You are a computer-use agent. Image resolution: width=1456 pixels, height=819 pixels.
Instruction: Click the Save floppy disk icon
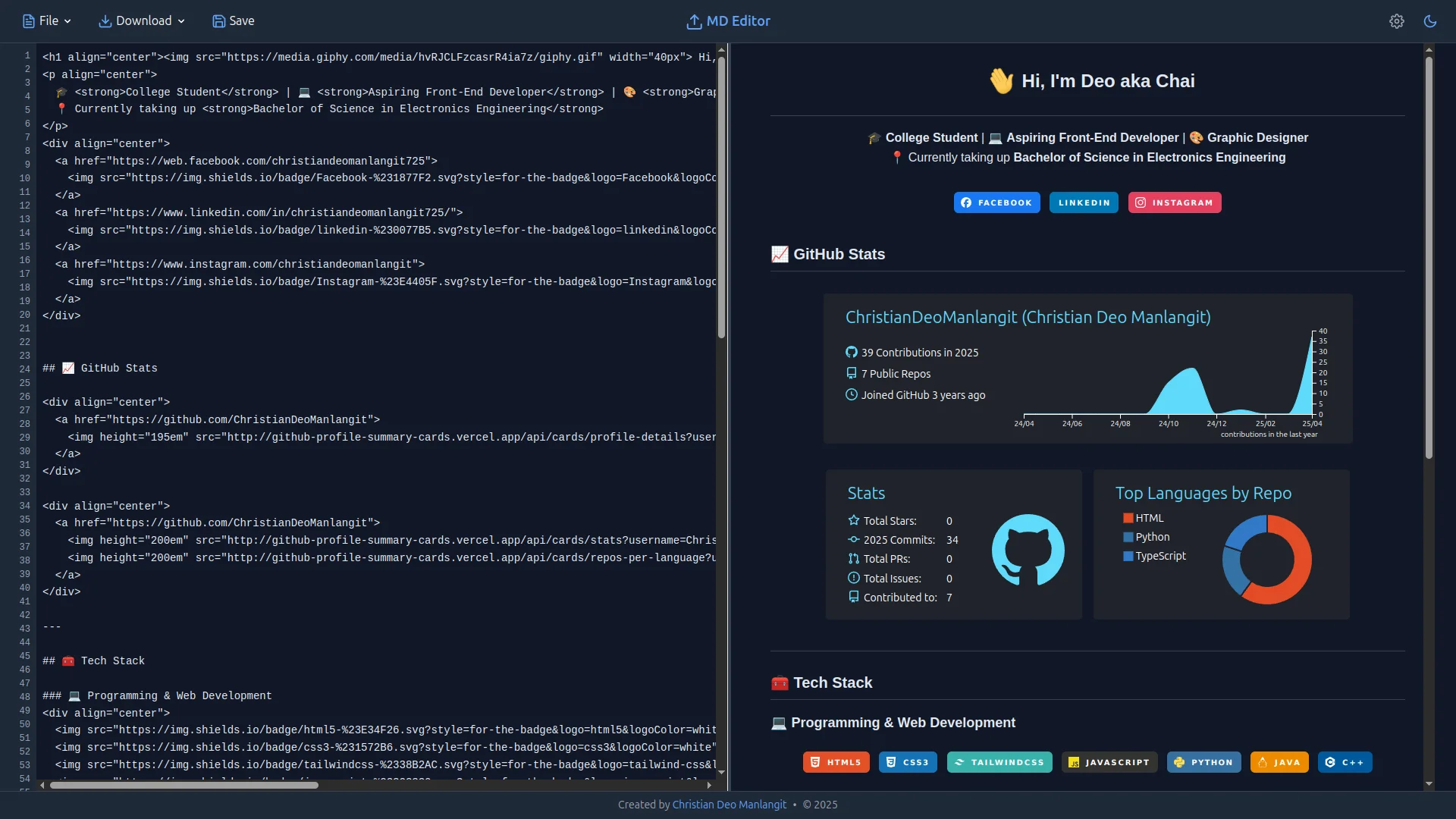(218, 21)
